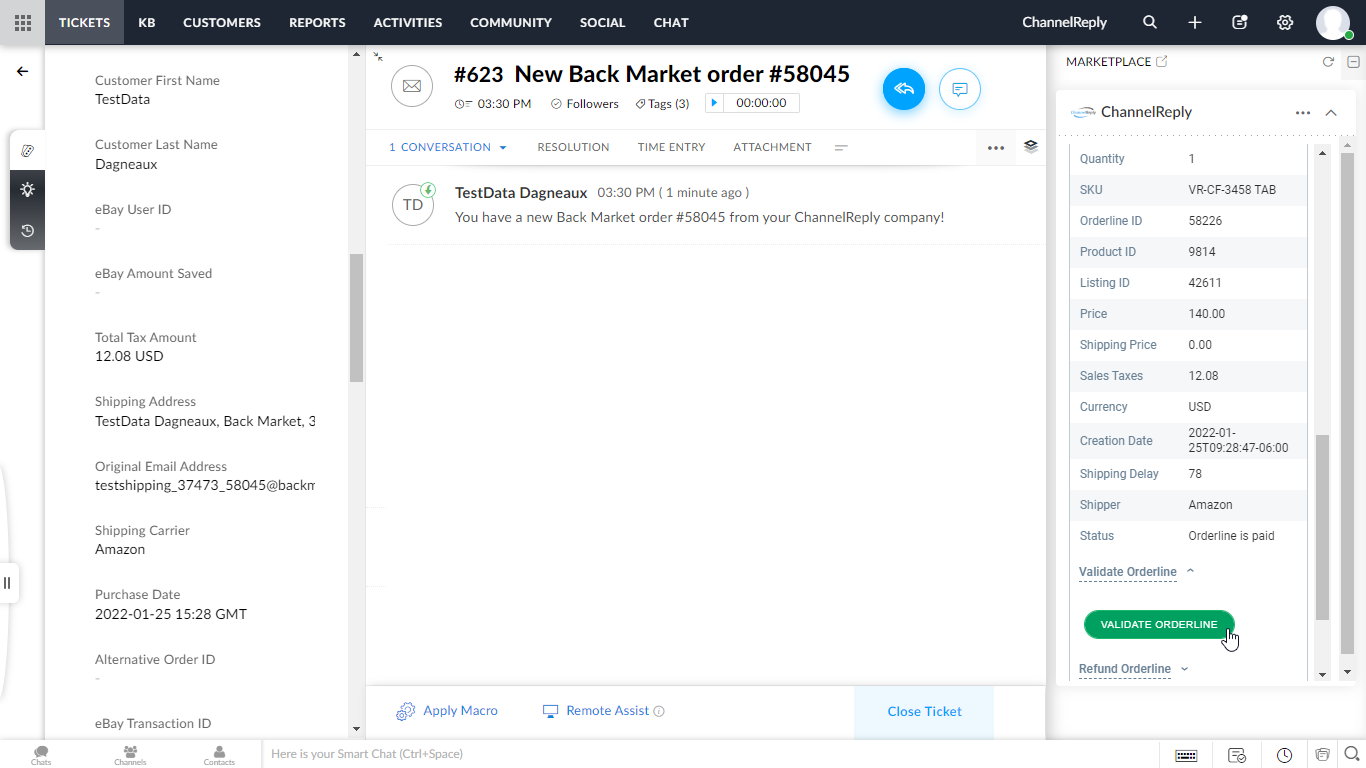Open Contacts in bottom bar
Image resolution: width=1366 pixels, height=768 pixels.
pyautogui.click(x=219, y=755)
